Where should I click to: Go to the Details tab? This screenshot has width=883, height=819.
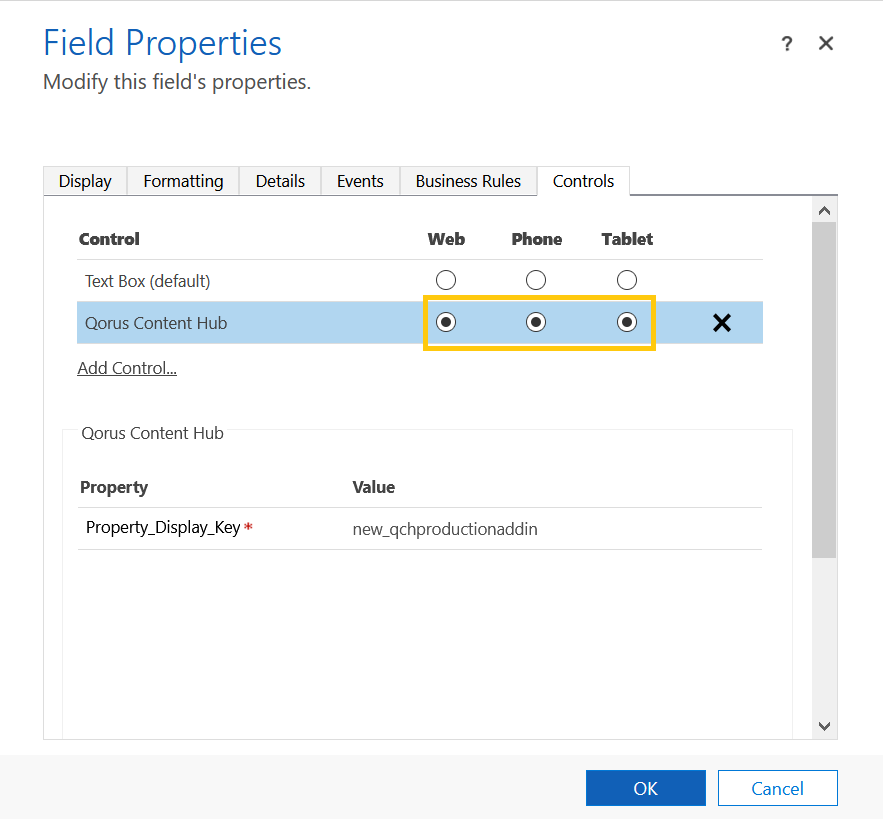tap(280, 181)
